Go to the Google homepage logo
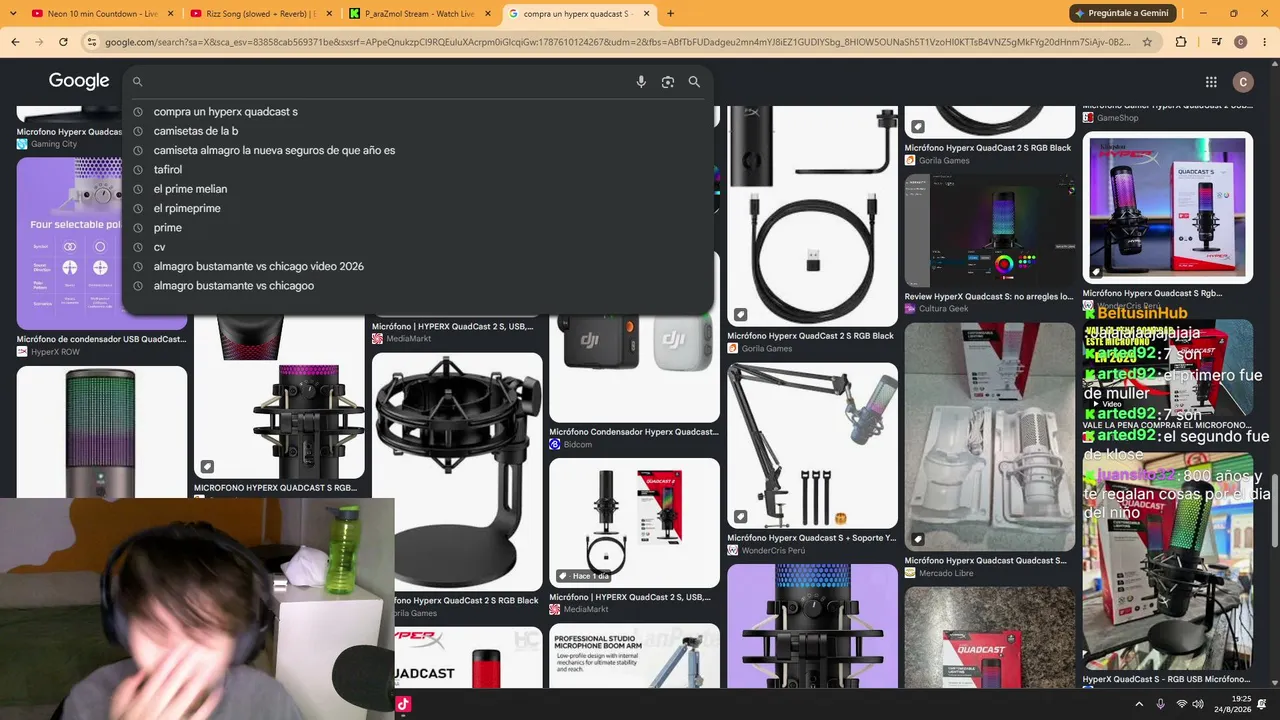This screenshot has width=1280, height=720. [x=79, y=81]
